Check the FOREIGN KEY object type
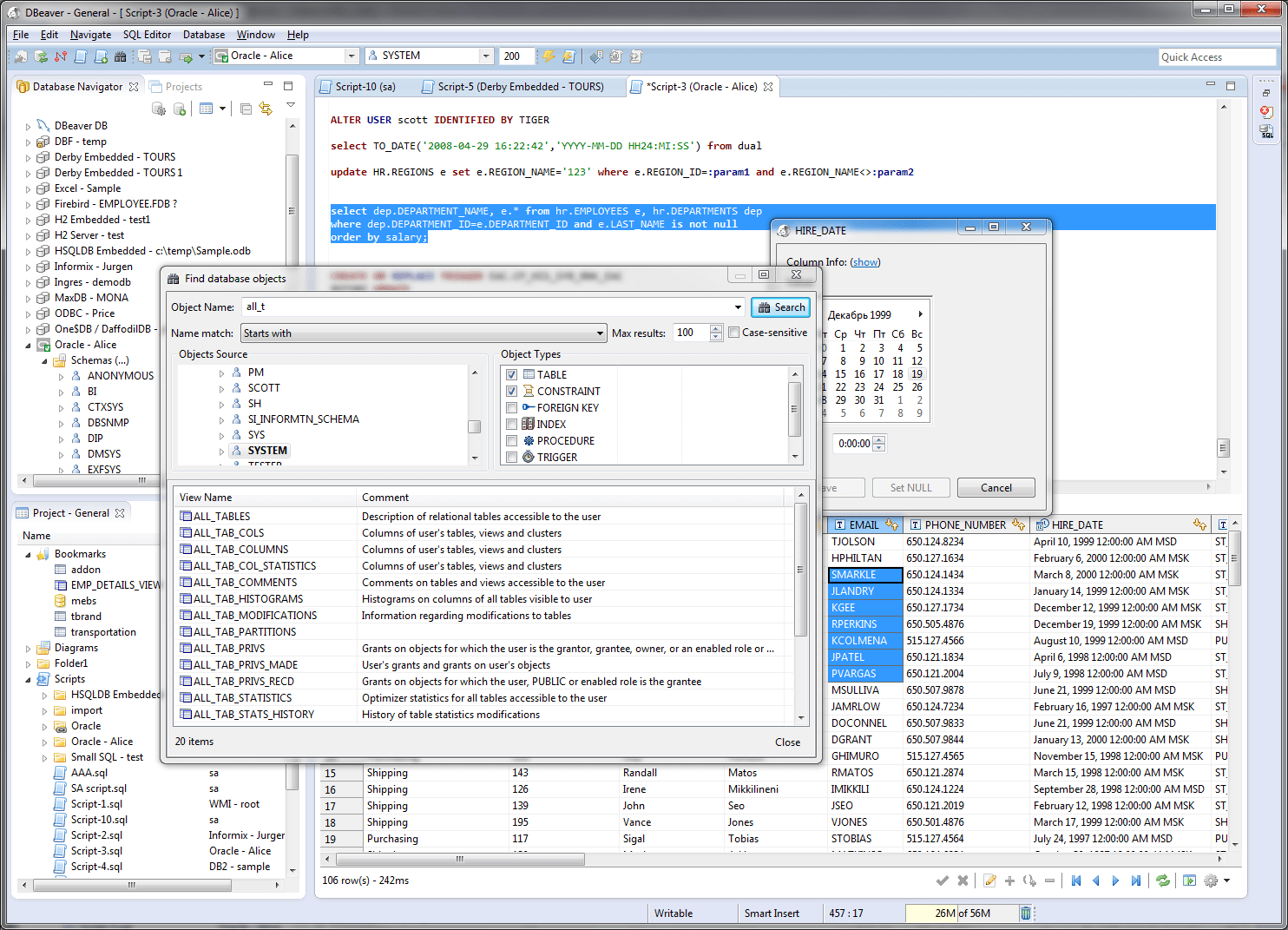The width and height of the screenshot is (1288, 930). (512, 408)
